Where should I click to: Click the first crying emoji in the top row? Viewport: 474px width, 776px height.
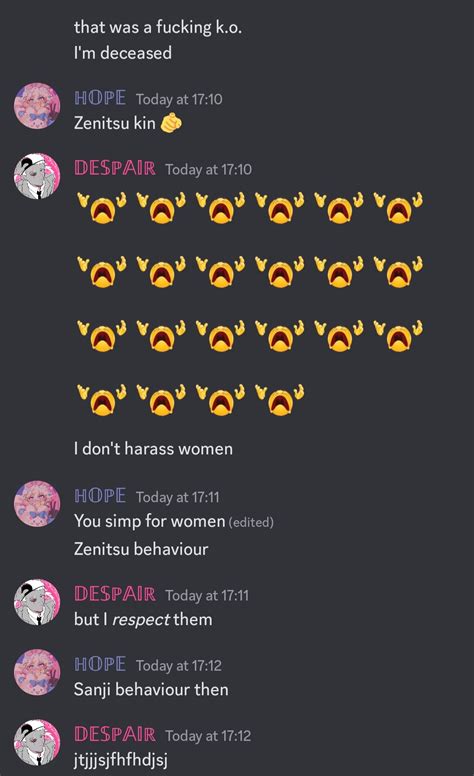click(x=101, y=207)
